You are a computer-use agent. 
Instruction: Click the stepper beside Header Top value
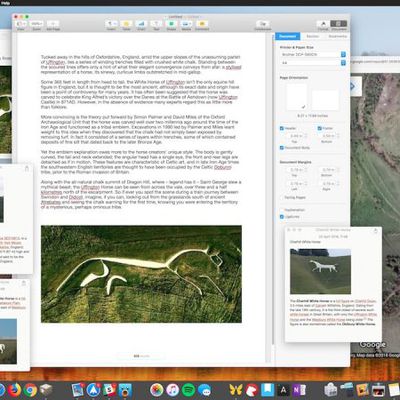(305, 136)
